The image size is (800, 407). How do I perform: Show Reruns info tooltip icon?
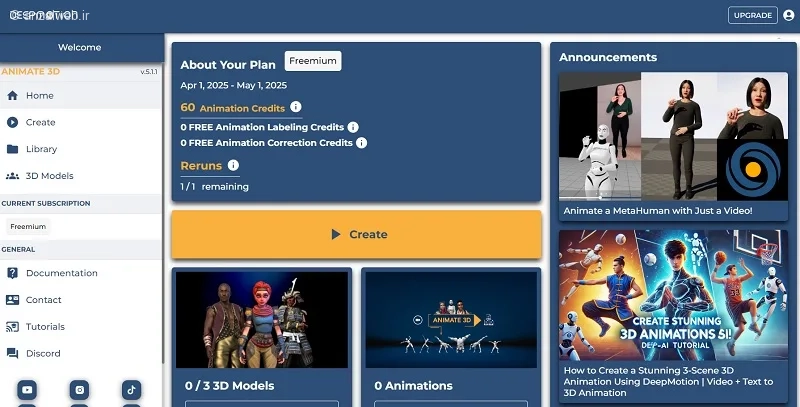tap(233, 165)
